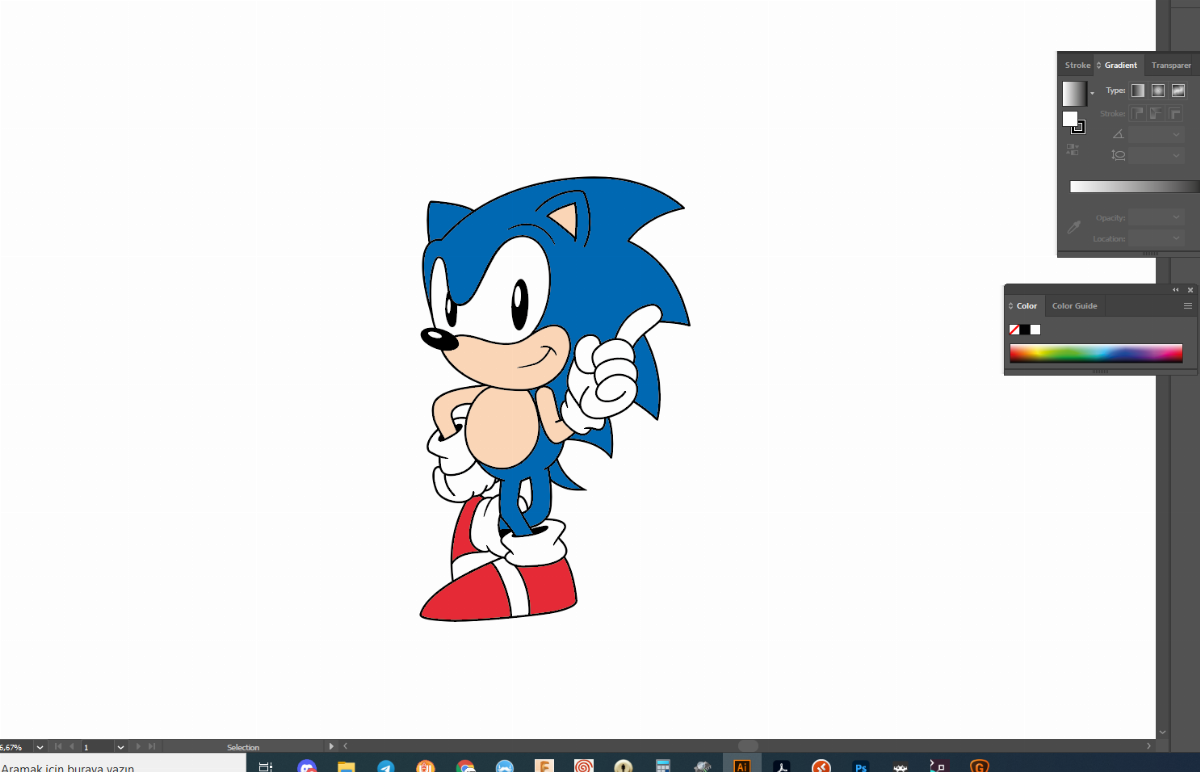
Task: Go to next artboard button
Action: (x=138, y=747)
